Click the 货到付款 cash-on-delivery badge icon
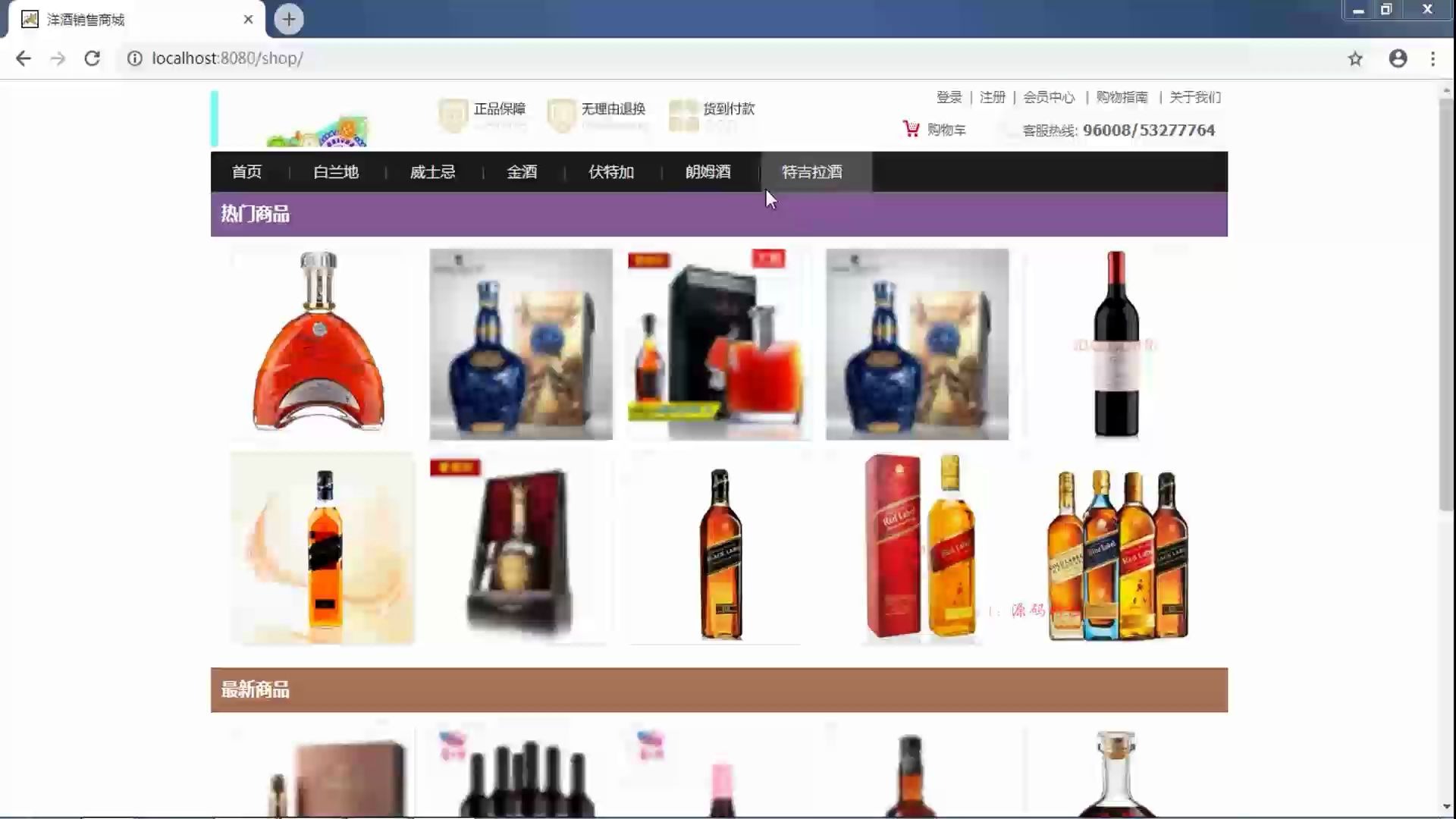 point(682,114)
